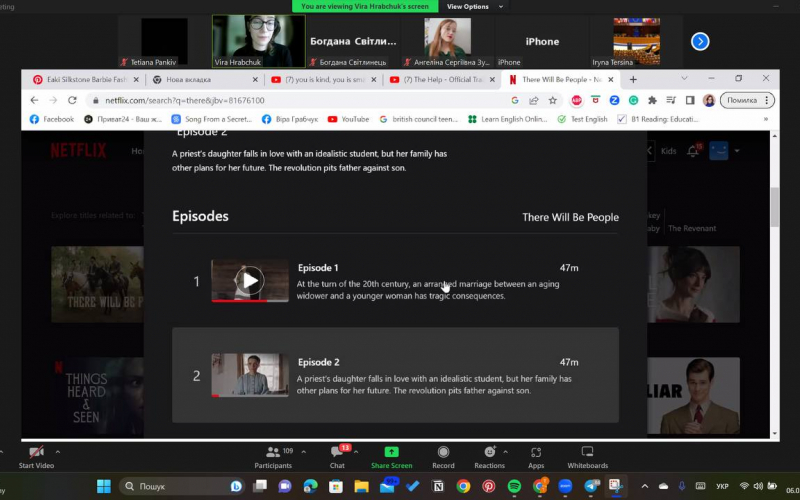This screenshot has width=800, height=500.
Task: Click the Share Screen button
Action: [x=391, y=457]
